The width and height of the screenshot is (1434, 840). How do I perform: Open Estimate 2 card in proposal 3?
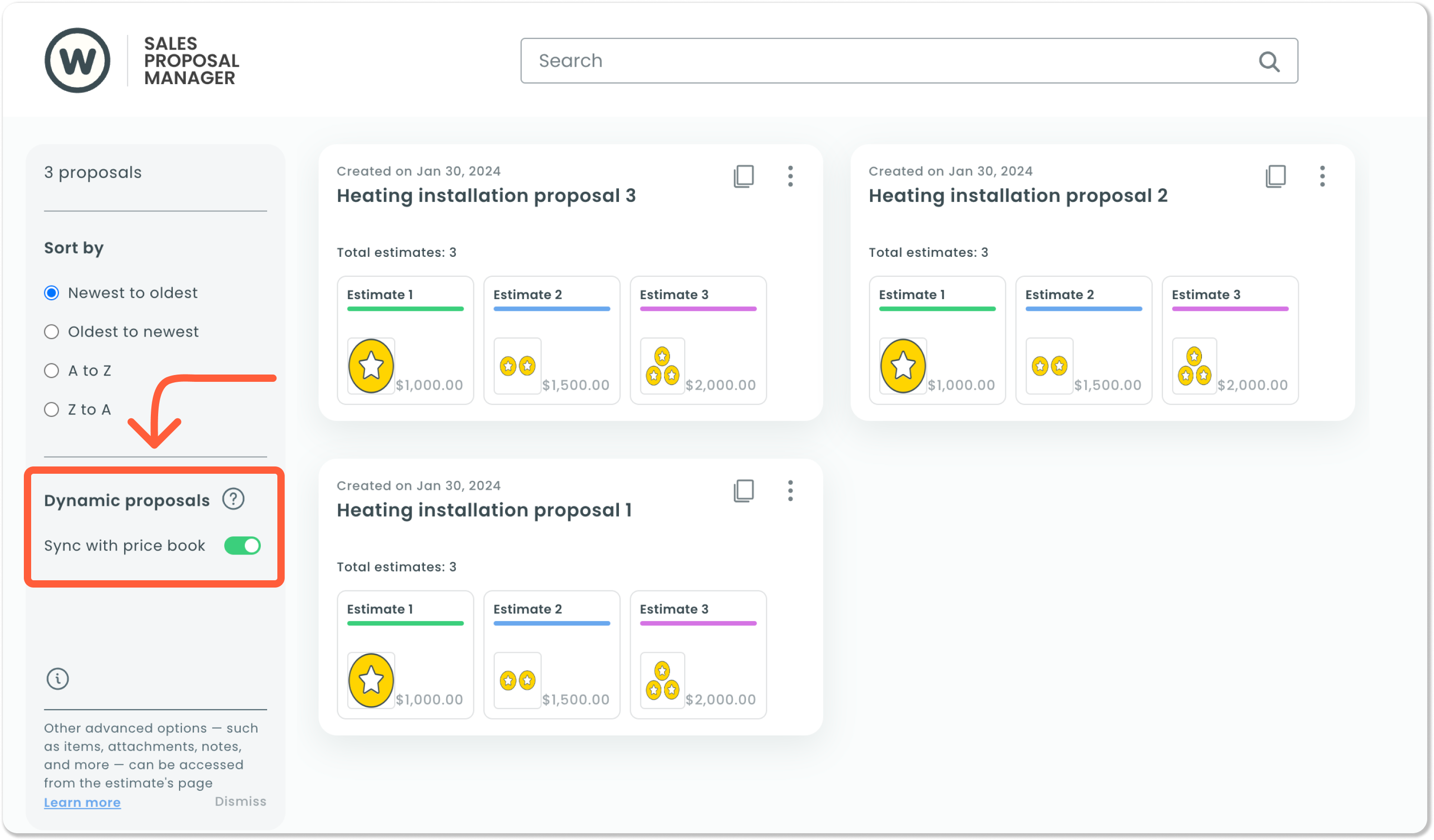[551, 340]
